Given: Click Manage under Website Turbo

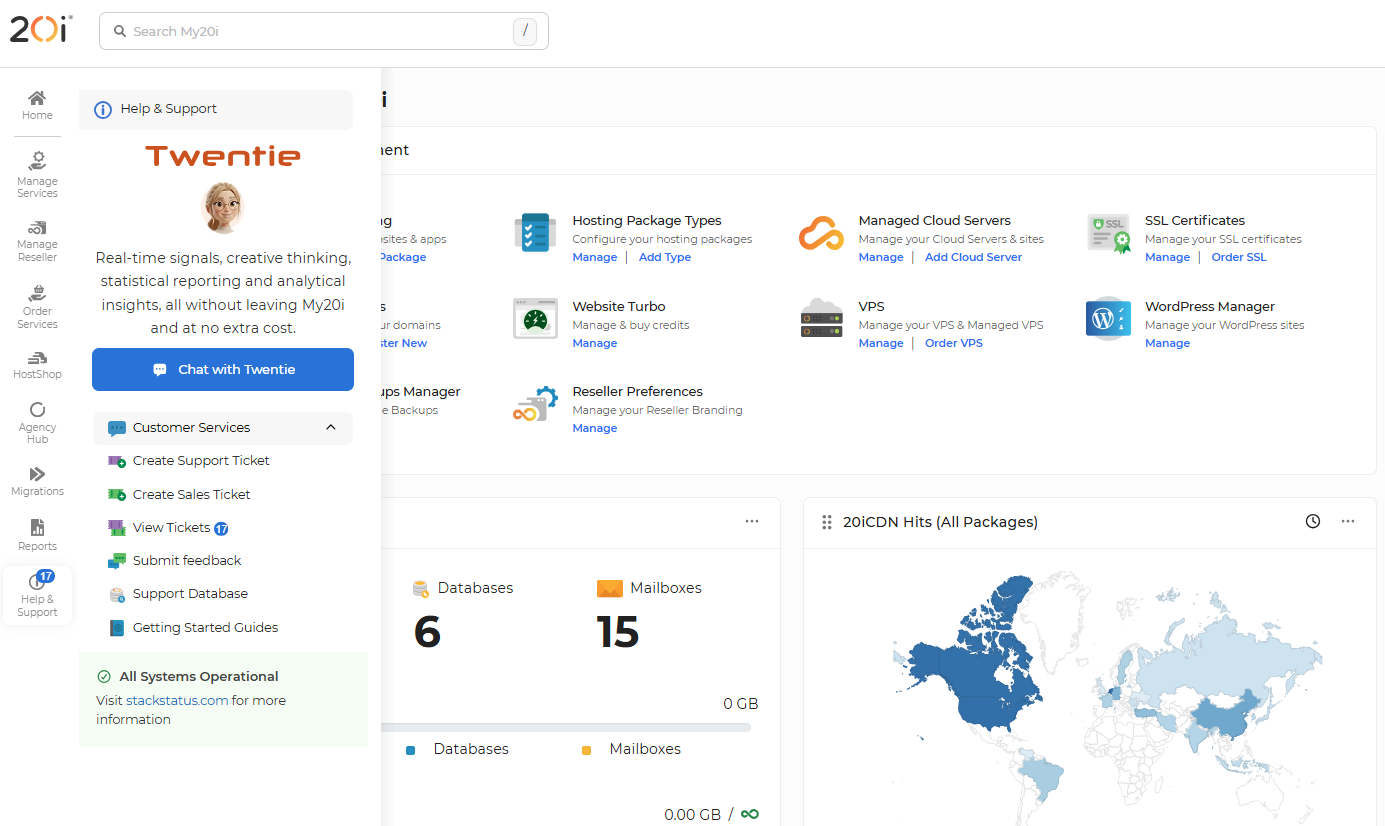Looking at the screenshot, I should coord(594,343).
